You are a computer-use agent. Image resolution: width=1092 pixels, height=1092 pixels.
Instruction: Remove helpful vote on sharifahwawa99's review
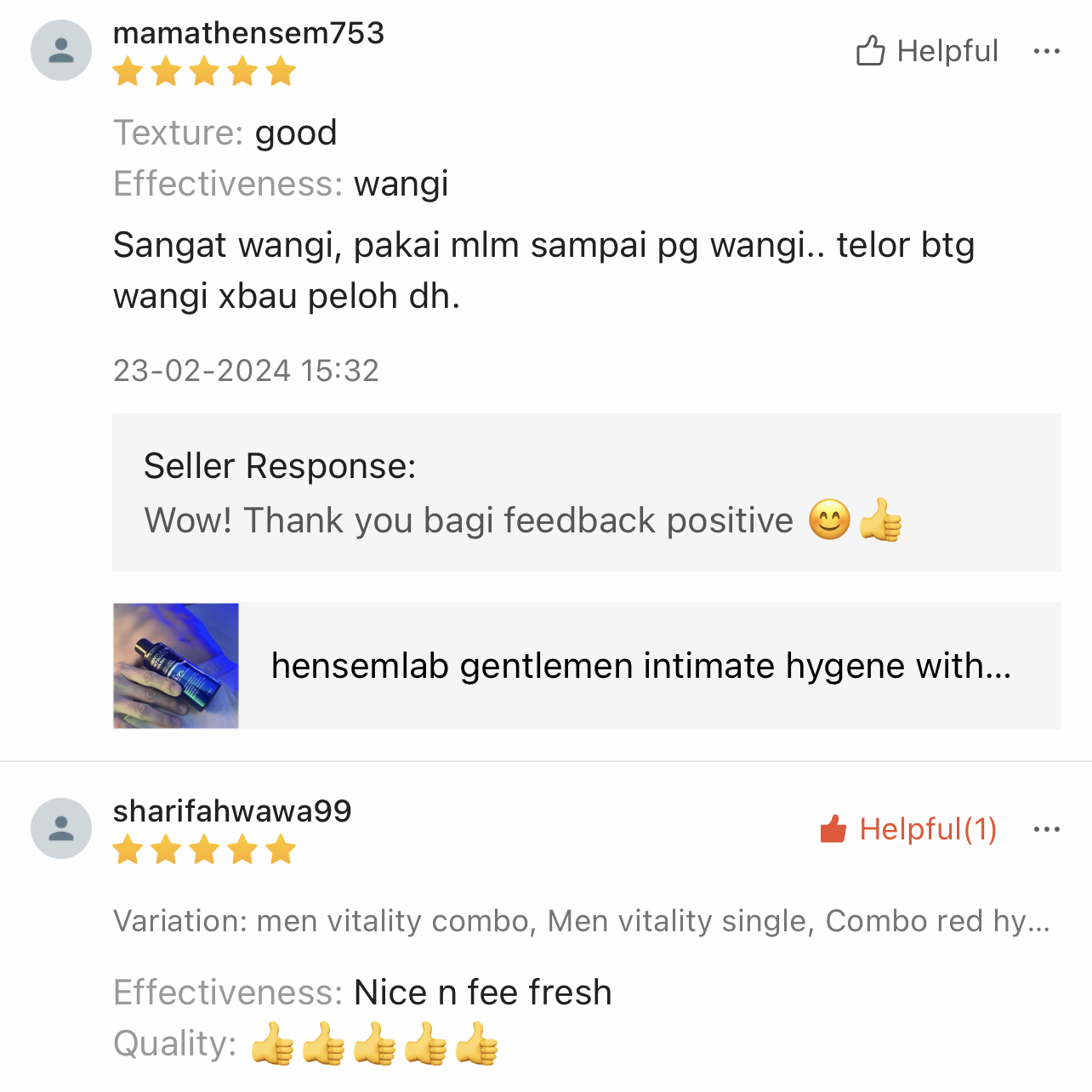908,829
